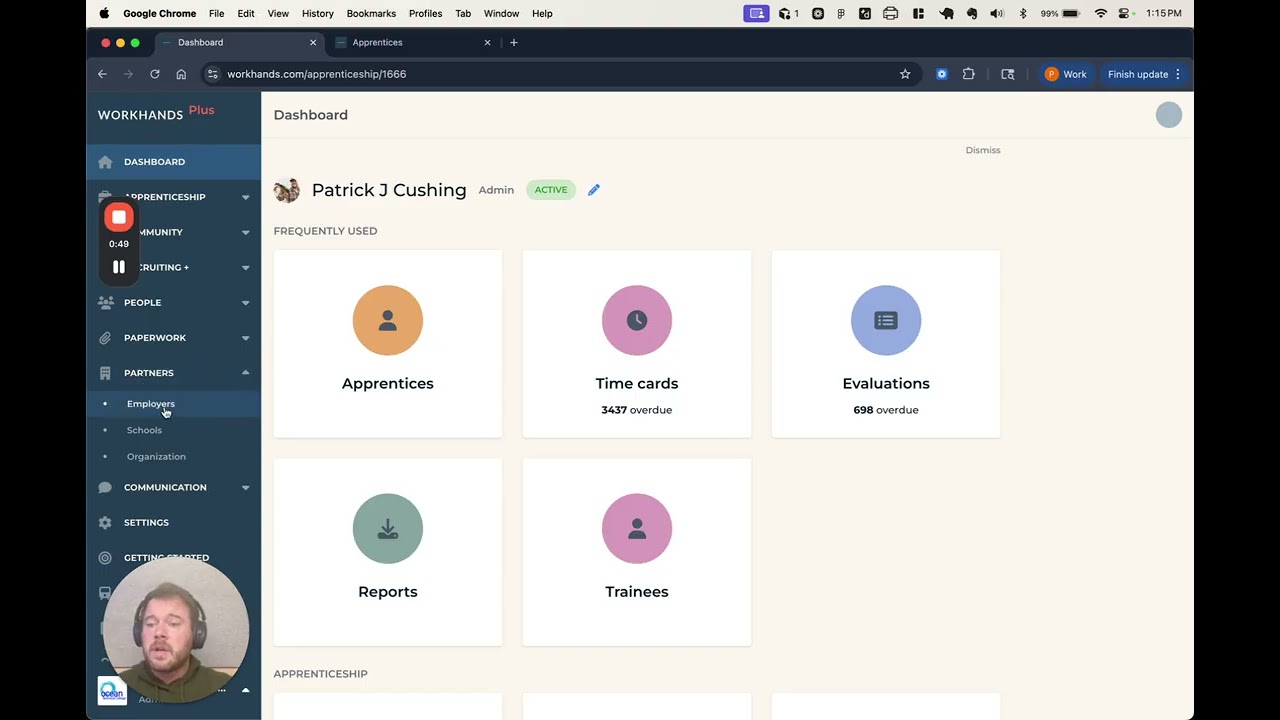1280x720 pixels.
Task: Open the Apple menu
Action: 104,14
